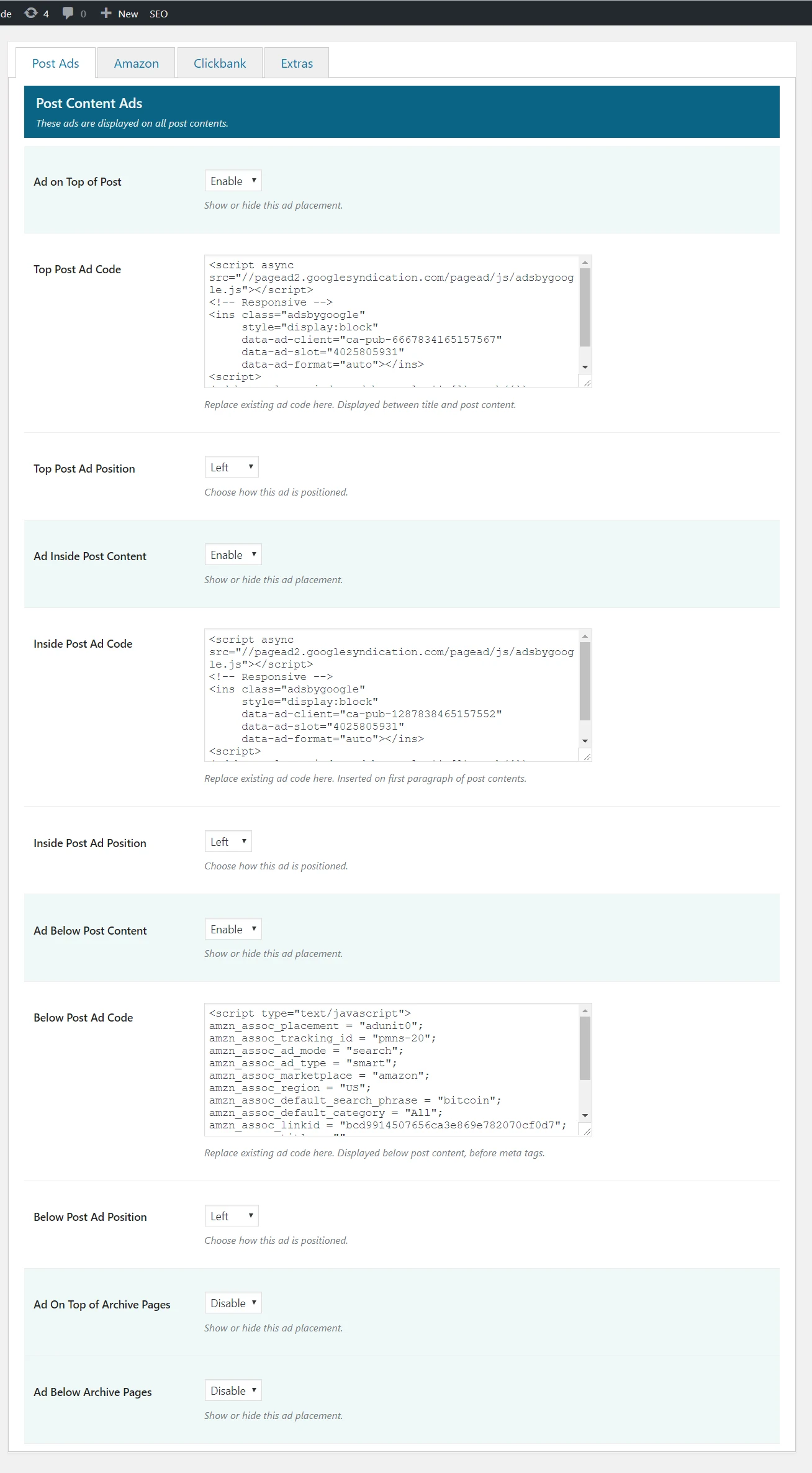Click scroll down arrow in Top Post Ad Code box
Viewport: 812px width, 1473px height.
(585, 367)
